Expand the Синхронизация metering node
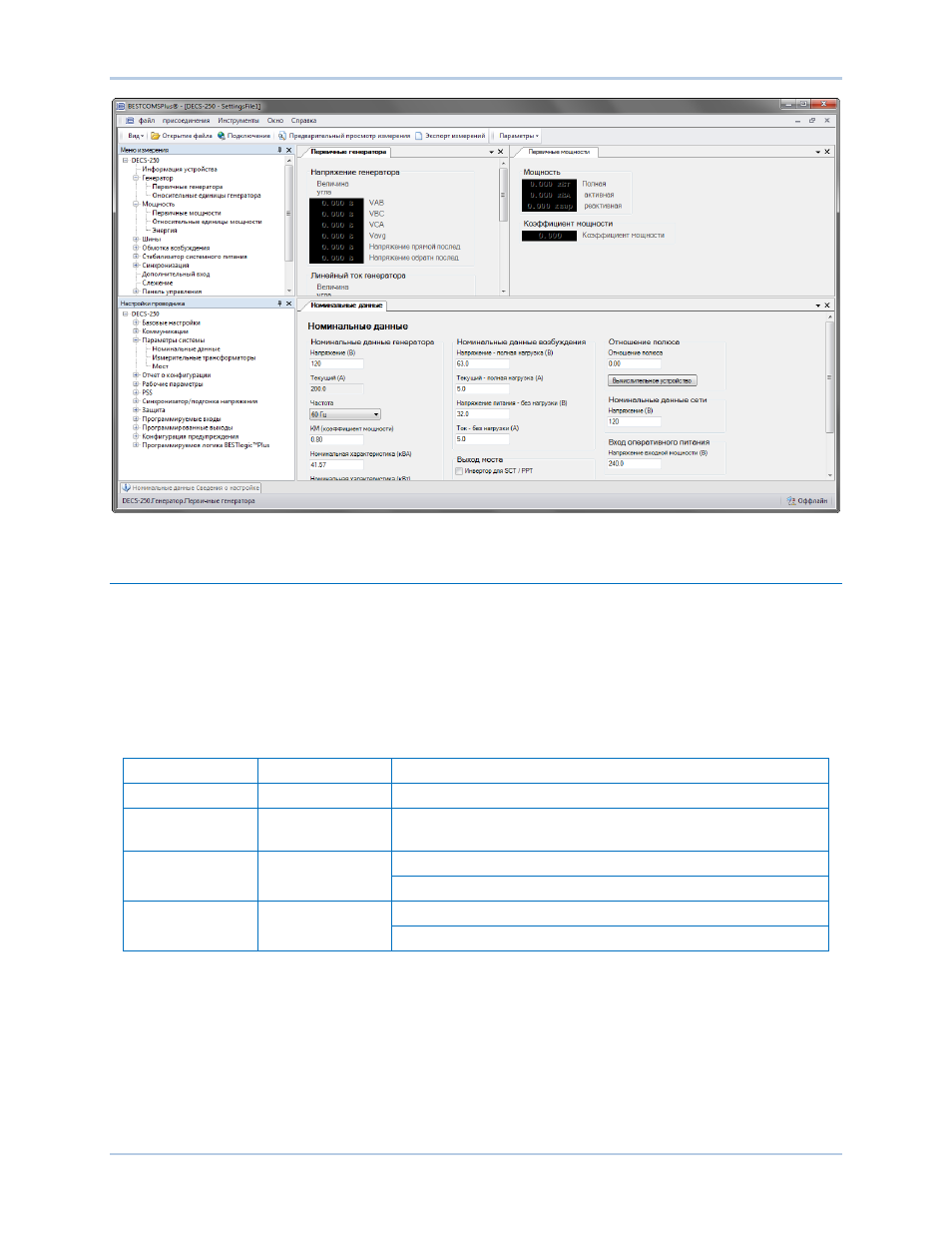The image size is (952, 1233). pyautogui.click(x=136, y=266)
